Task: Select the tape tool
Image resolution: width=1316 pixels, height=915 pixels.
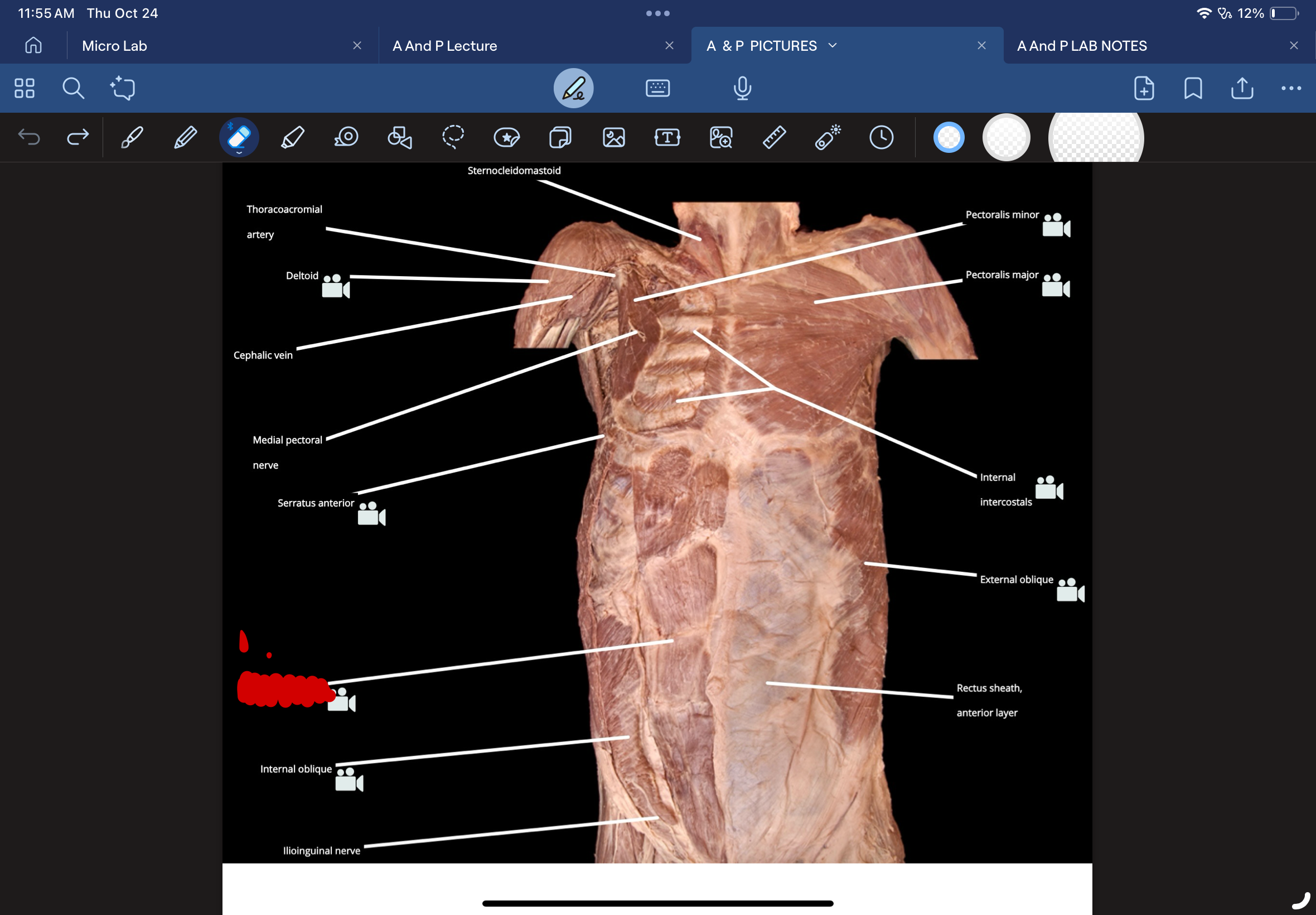Action: [346, 138]
